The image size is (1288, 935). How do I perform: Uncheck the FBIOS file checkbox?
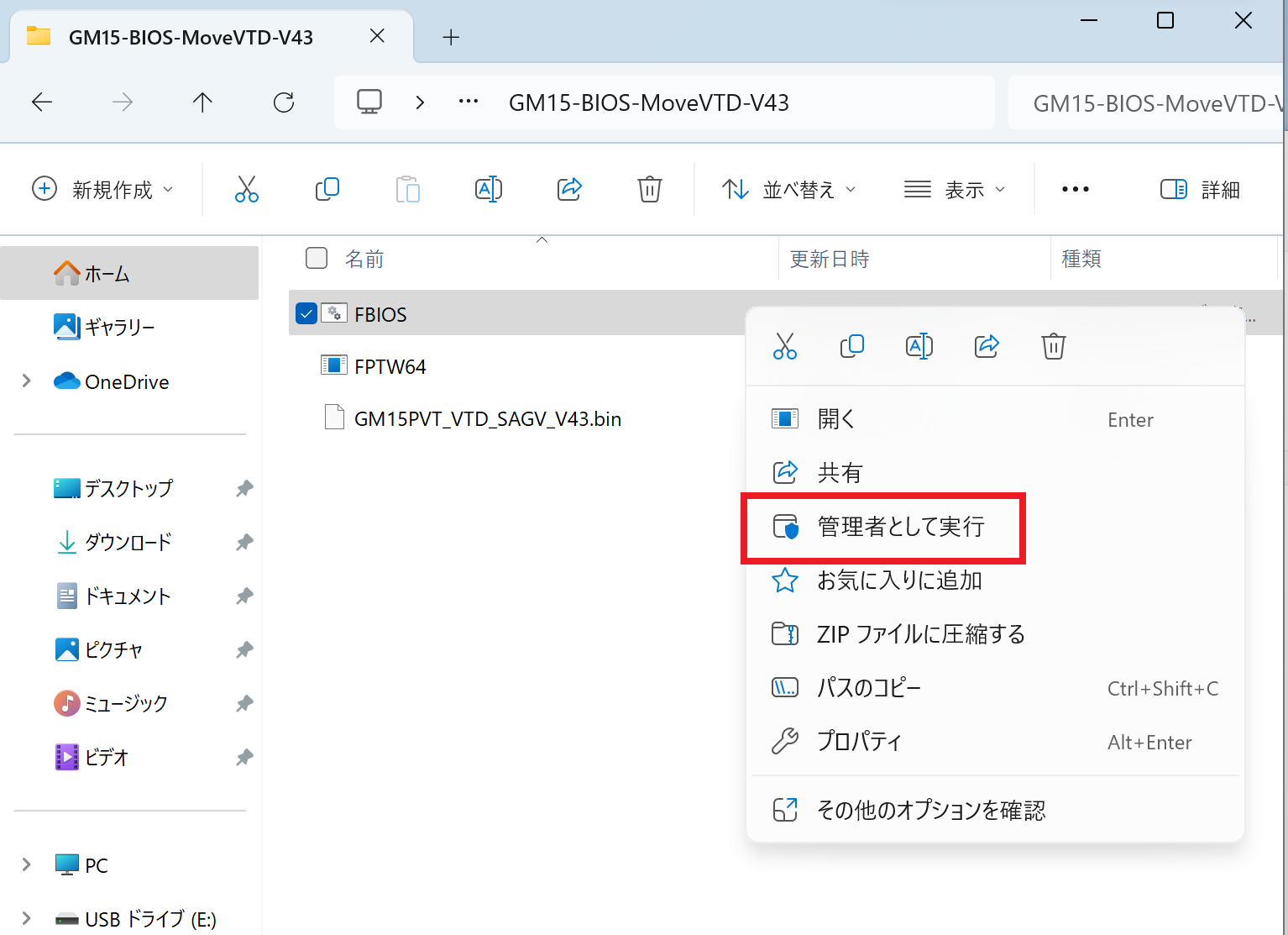(306, 313)
